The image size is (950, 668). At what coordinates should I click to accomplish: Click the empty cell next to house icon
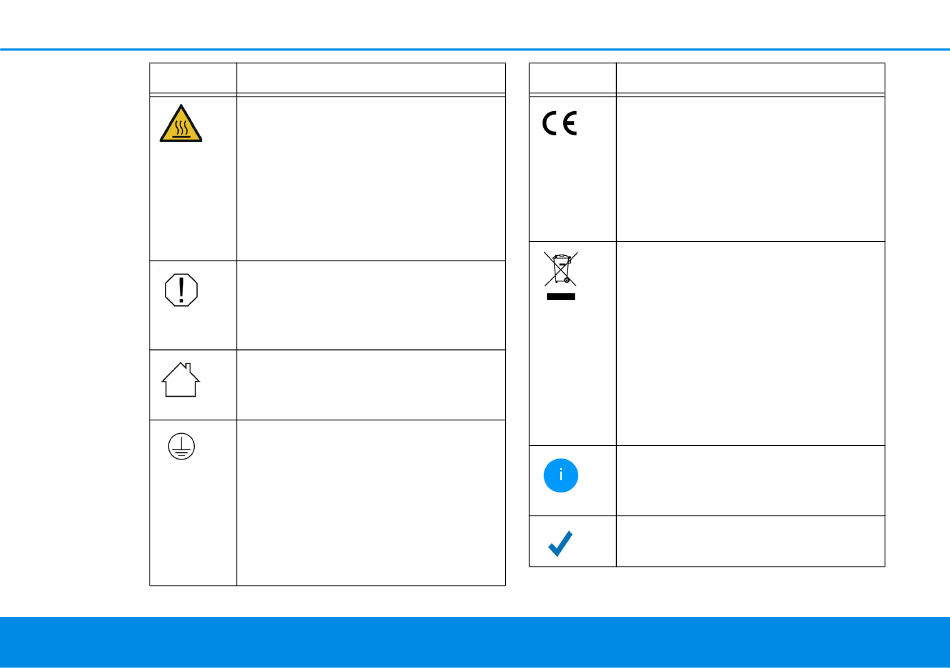click(x=371, y=385)
